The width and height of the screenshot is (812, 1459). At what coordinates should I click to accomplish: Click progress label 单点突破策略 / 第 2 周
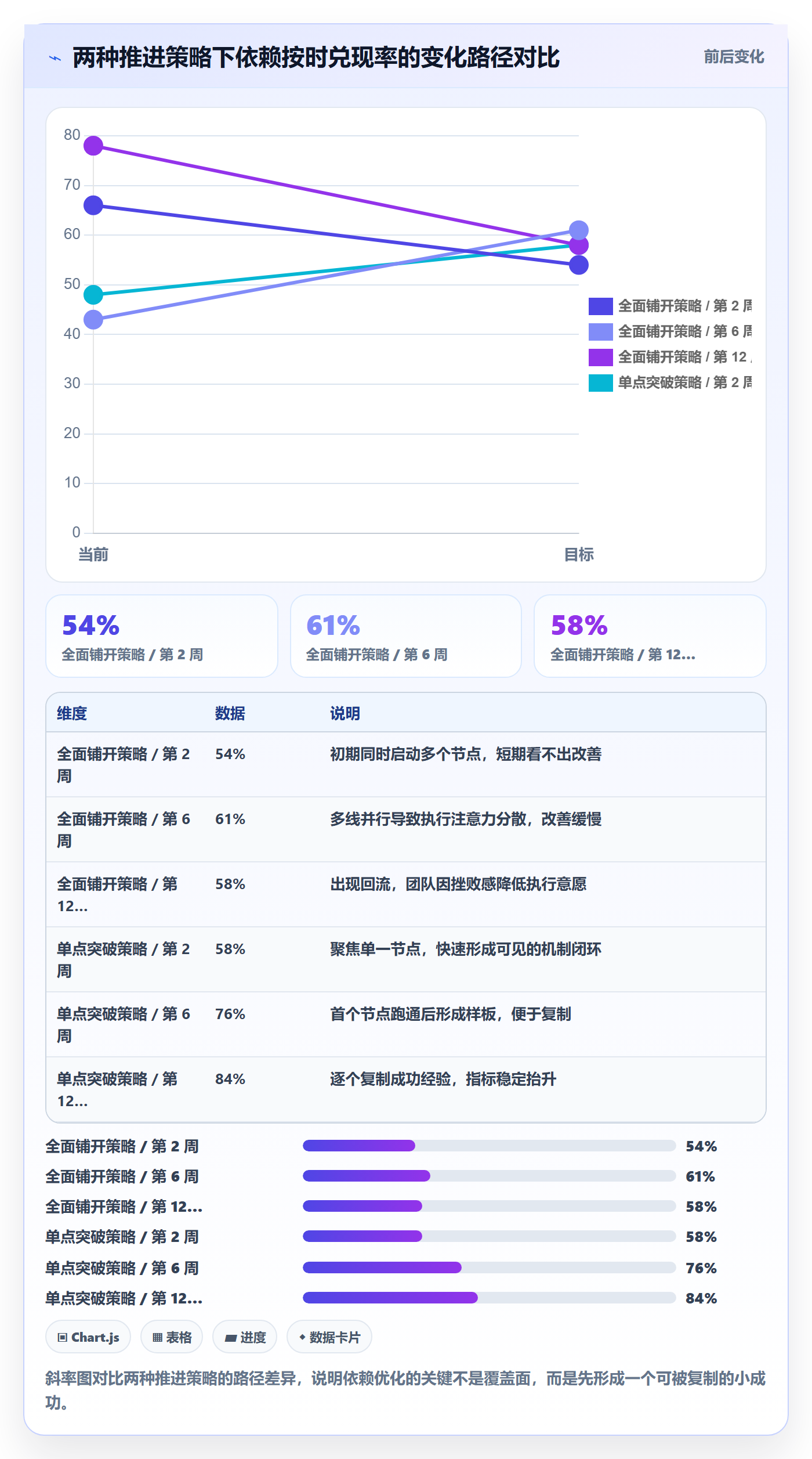pos(122,1237)
